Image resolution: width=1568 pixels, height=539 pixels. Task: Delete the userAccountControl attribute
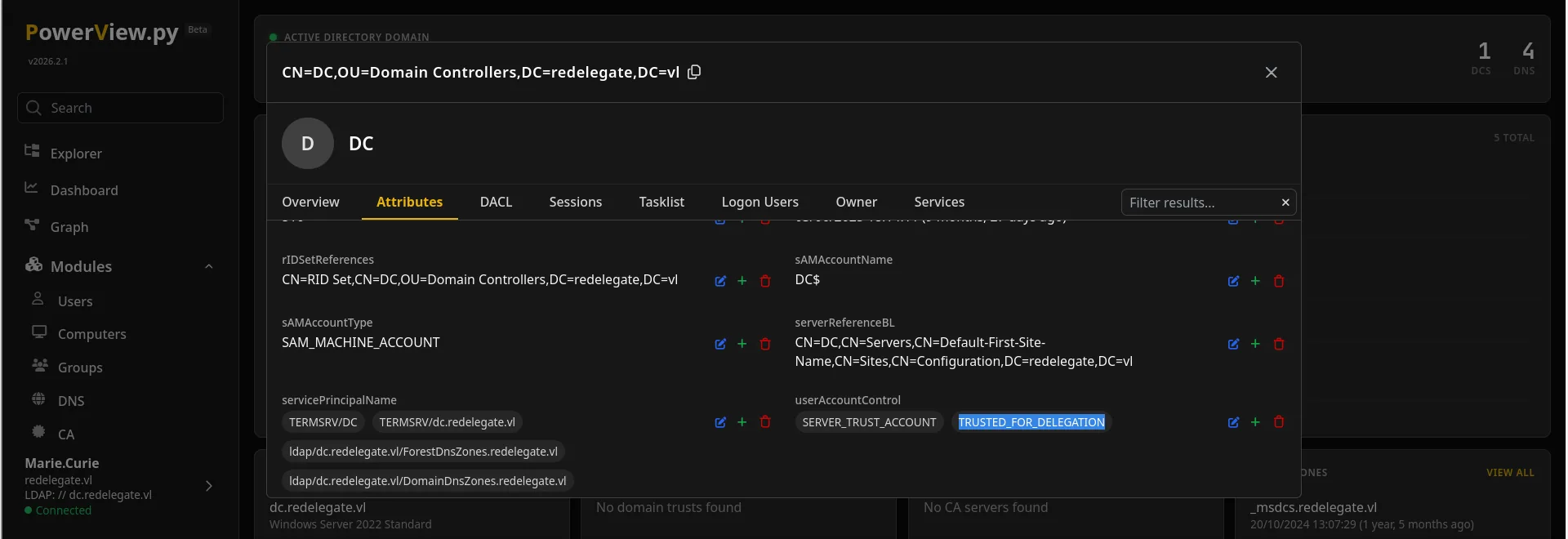(1279, 422)
